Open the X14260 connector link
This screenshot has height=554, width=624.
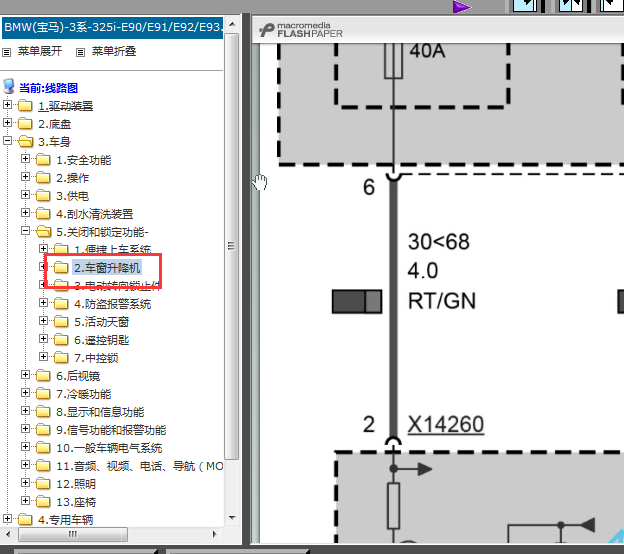point(446,424)
